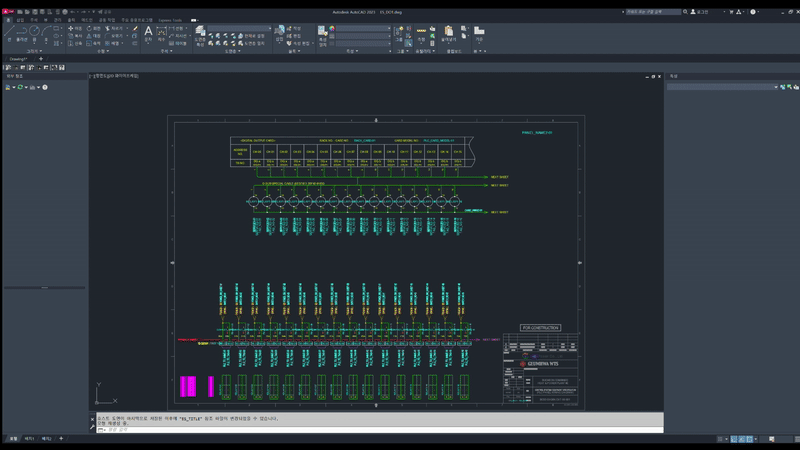Switch to the Model layout tab

(x=13, y=439)
